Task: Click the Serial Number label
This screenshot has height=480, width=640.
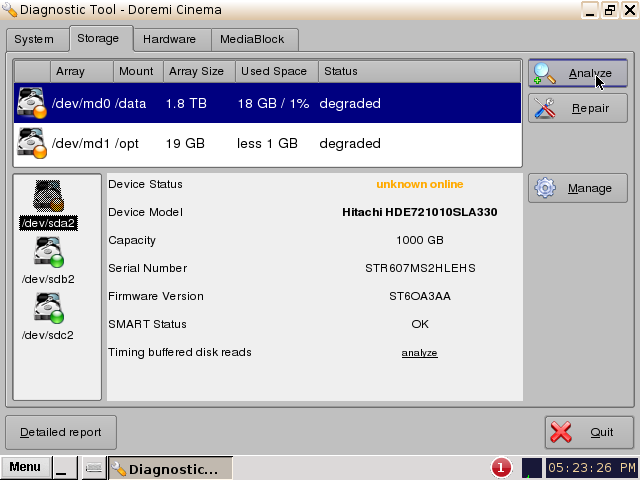Action: (x=147, y=268)
